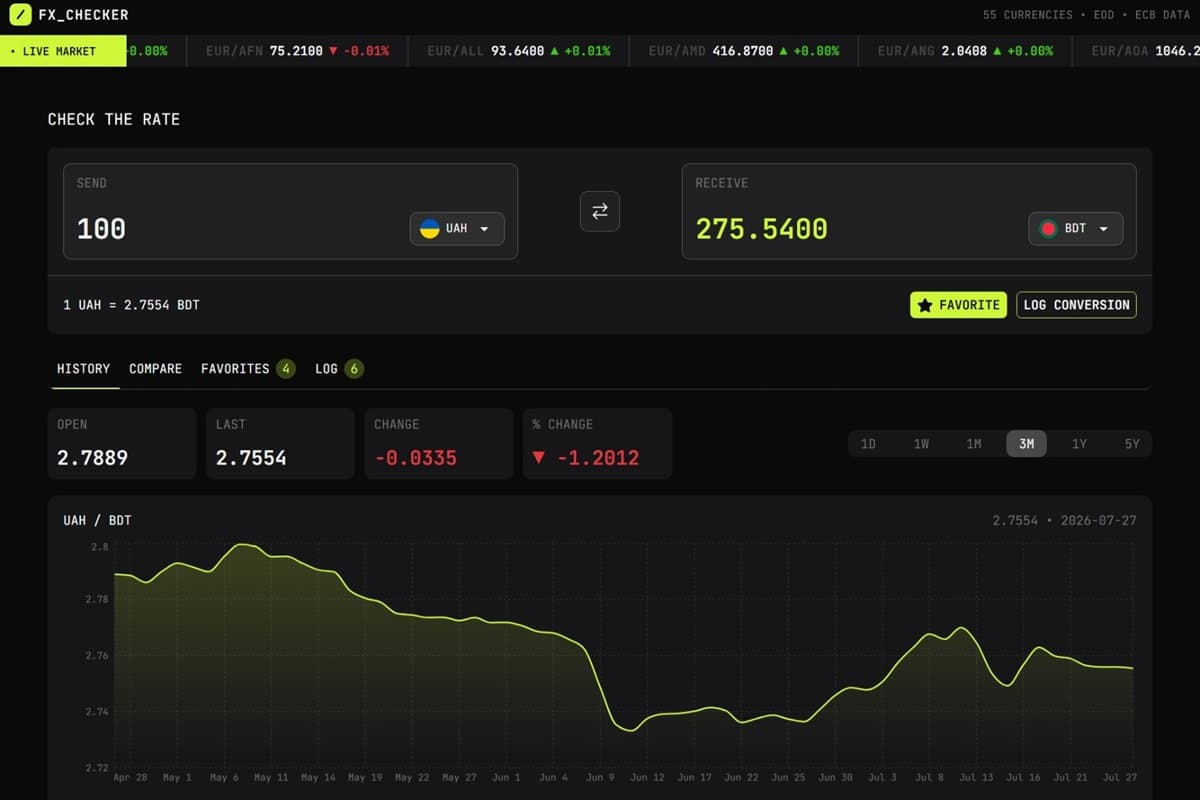
Task: Select the 1Y time range
Action: [x=1079, y=444]
